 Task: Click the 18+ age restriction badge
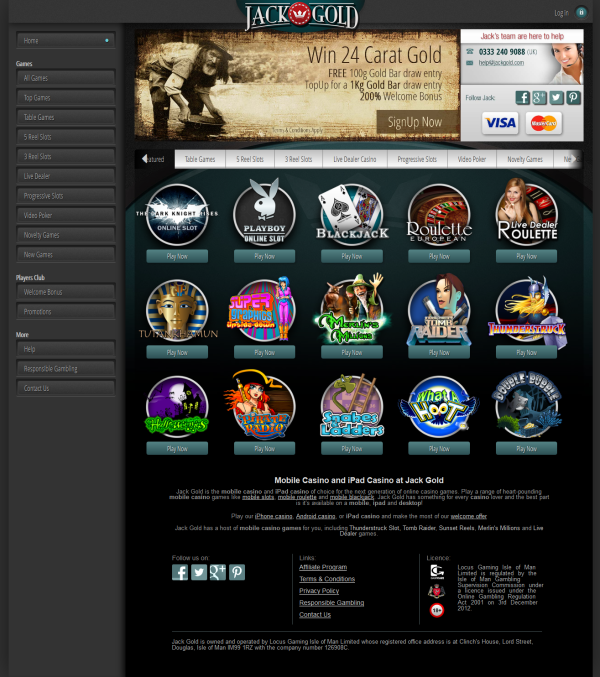(x=437, y=610)
